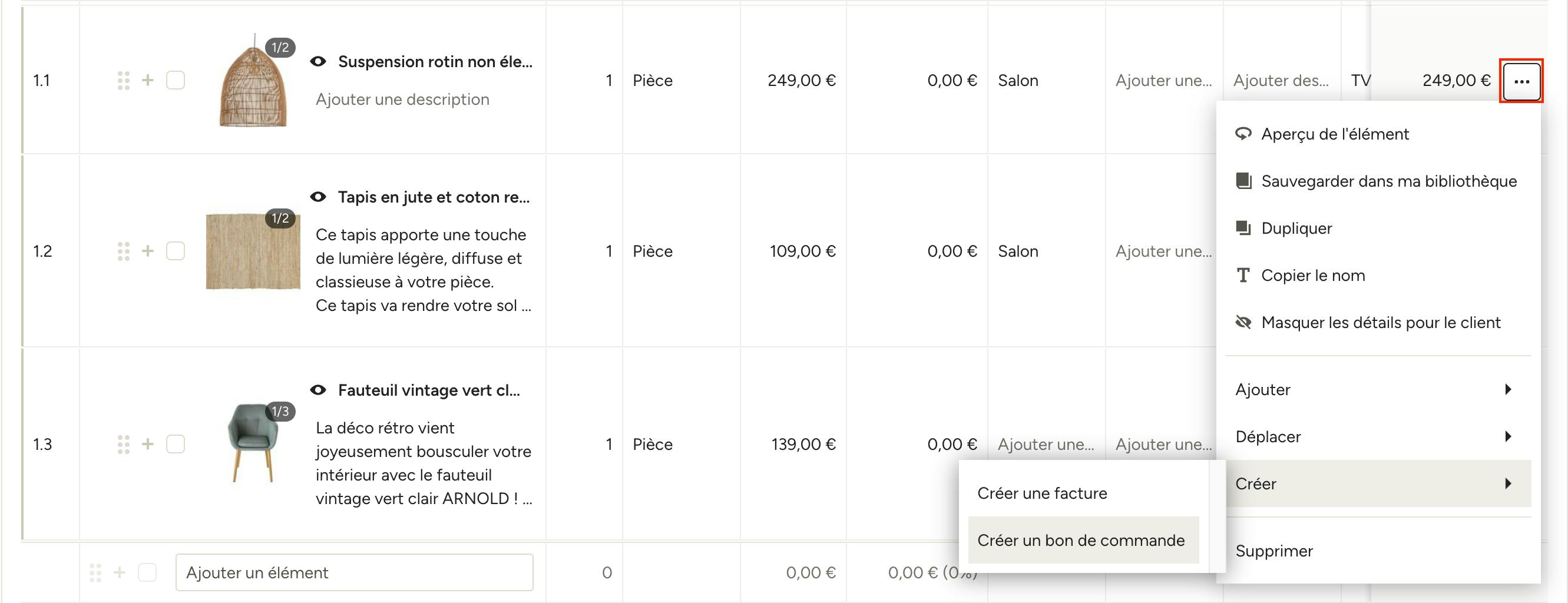Expand the Ajouter submenu
The image size is (1568, 603).
click(1378, 389)
